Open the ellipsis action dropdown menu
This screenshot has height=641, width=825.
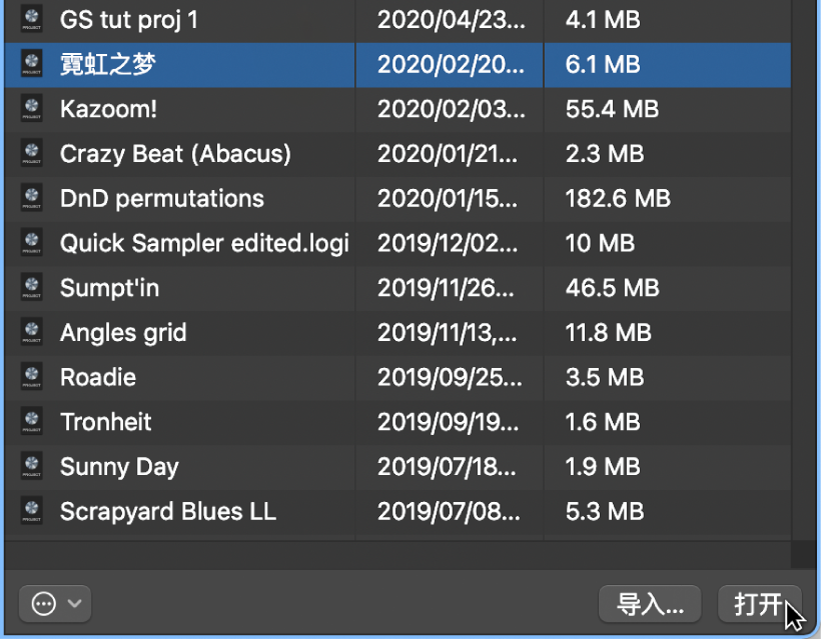(x=55, y=603)
